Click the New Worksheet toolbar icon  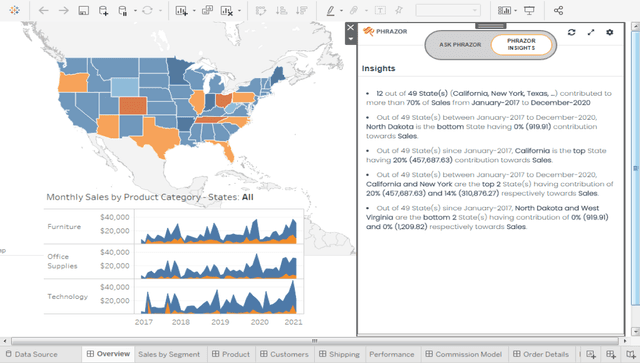(181, 11)
